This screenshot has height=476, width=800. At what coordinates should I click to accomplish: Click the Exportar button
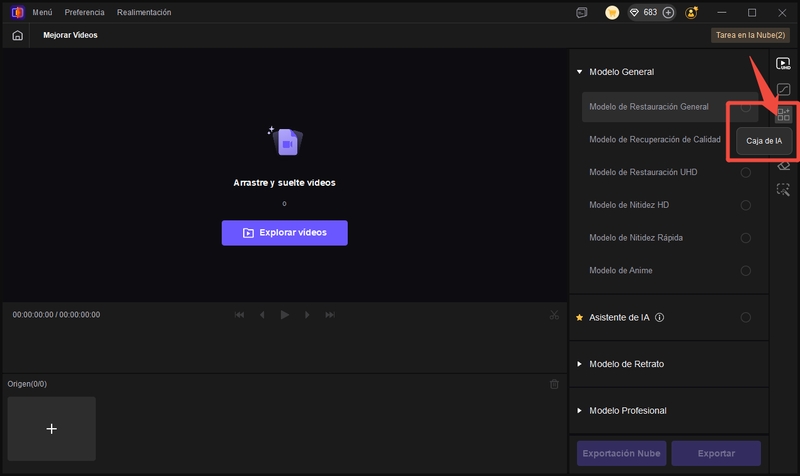[716, 454]
